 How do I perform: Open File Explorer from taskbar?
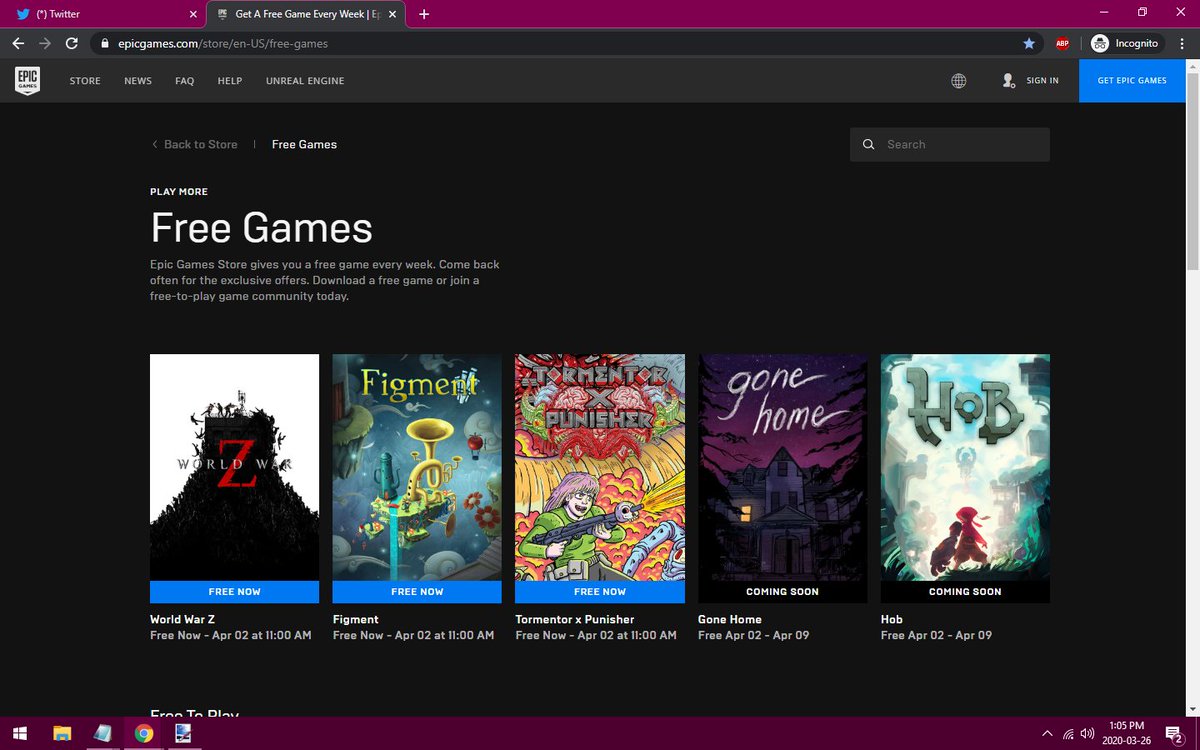[x=62, y=733]
